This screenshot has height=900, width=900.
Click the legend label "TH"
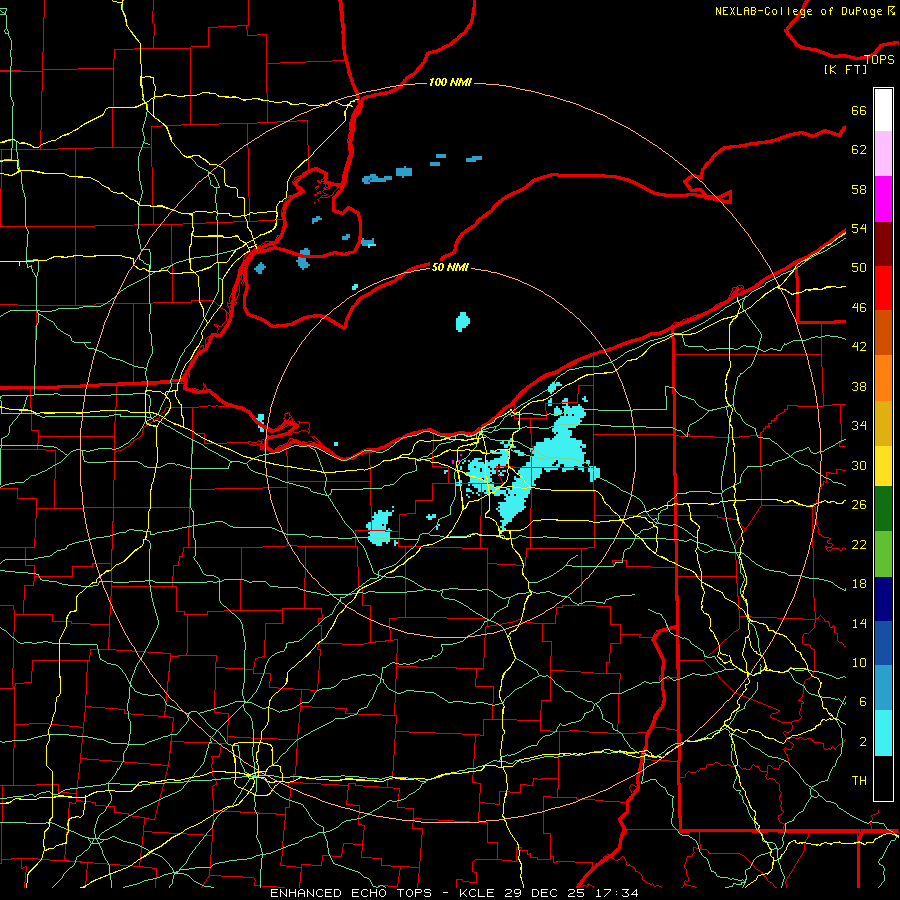(859, 781)
